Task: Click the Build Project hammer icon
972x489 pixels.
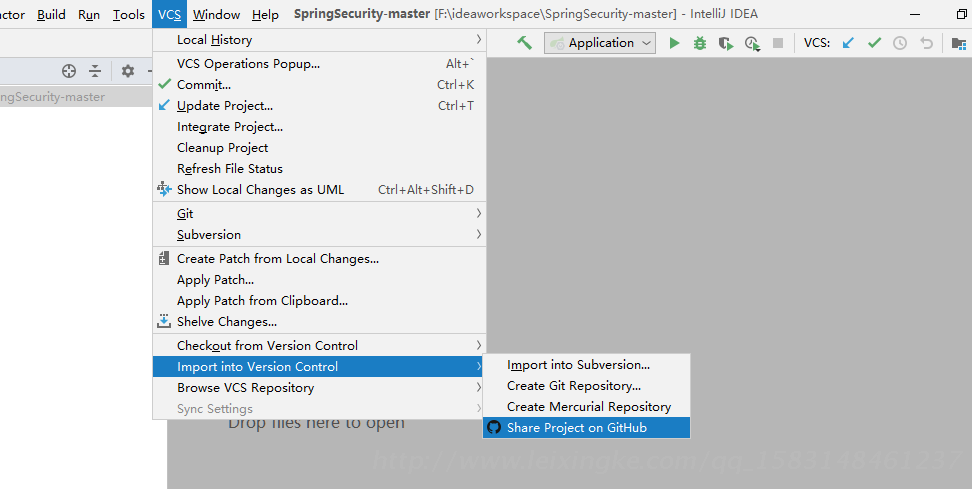Action: tap(524, 43)
